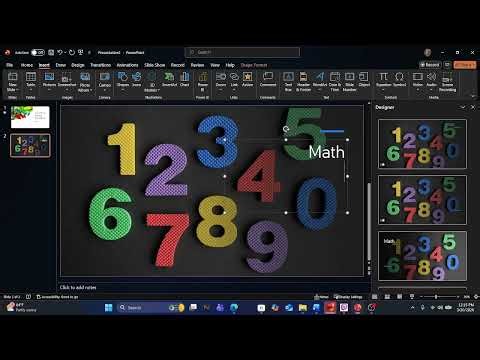
Task: Click the Math text box on slide
Action: [x=326, y=152]
